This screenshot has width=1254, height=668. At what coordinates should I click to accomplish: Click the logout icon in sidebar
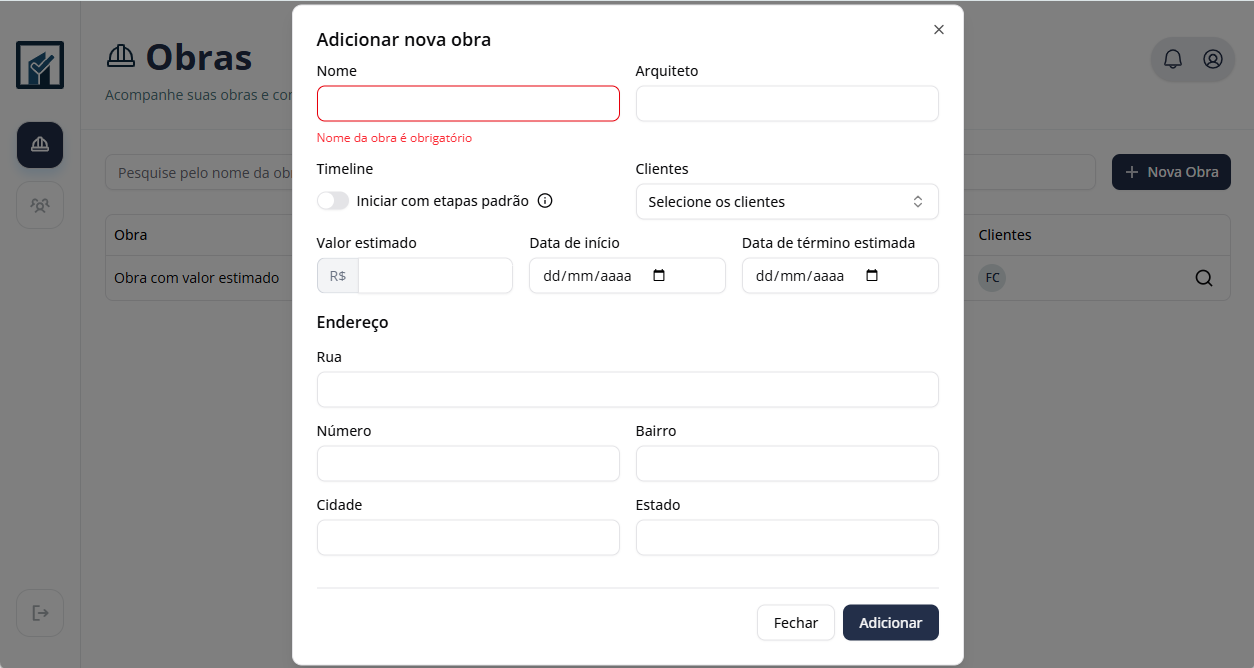click(40, 613)
